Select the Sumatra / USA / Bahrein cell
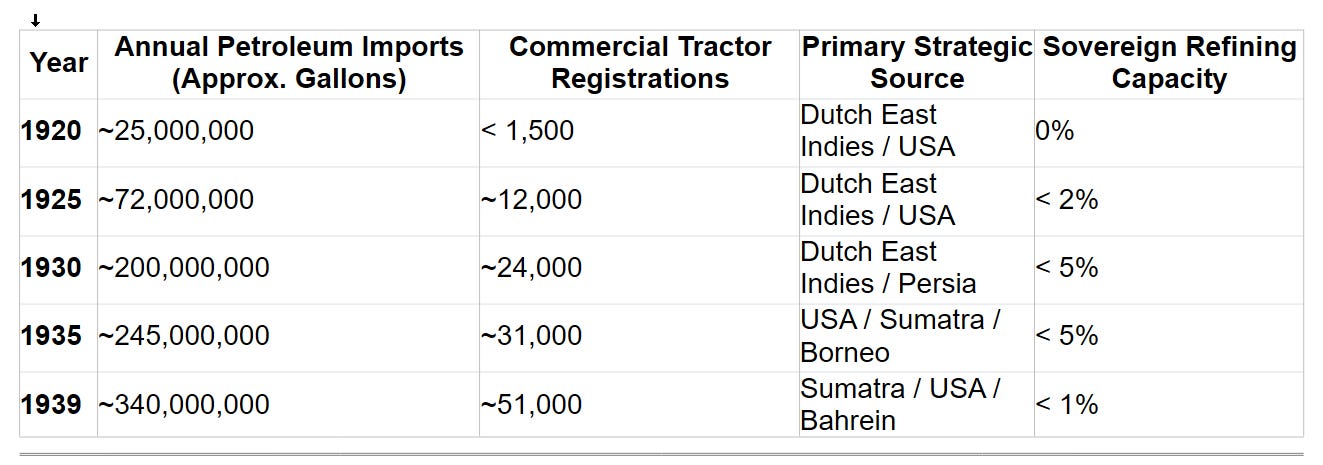The width and height of the screenshot is (1323, 465). click(917, 404)
